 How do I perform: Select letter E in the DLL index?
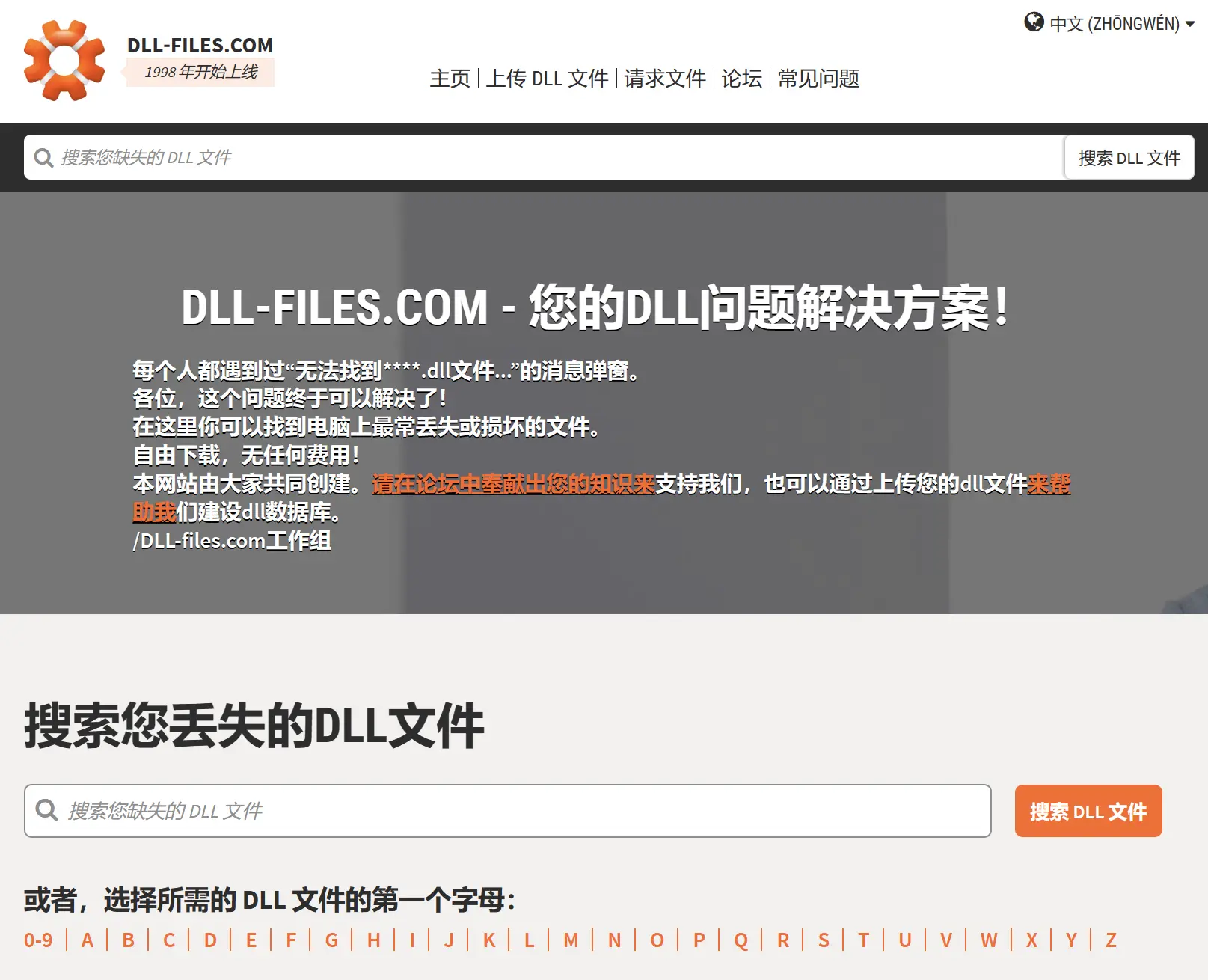251,940
